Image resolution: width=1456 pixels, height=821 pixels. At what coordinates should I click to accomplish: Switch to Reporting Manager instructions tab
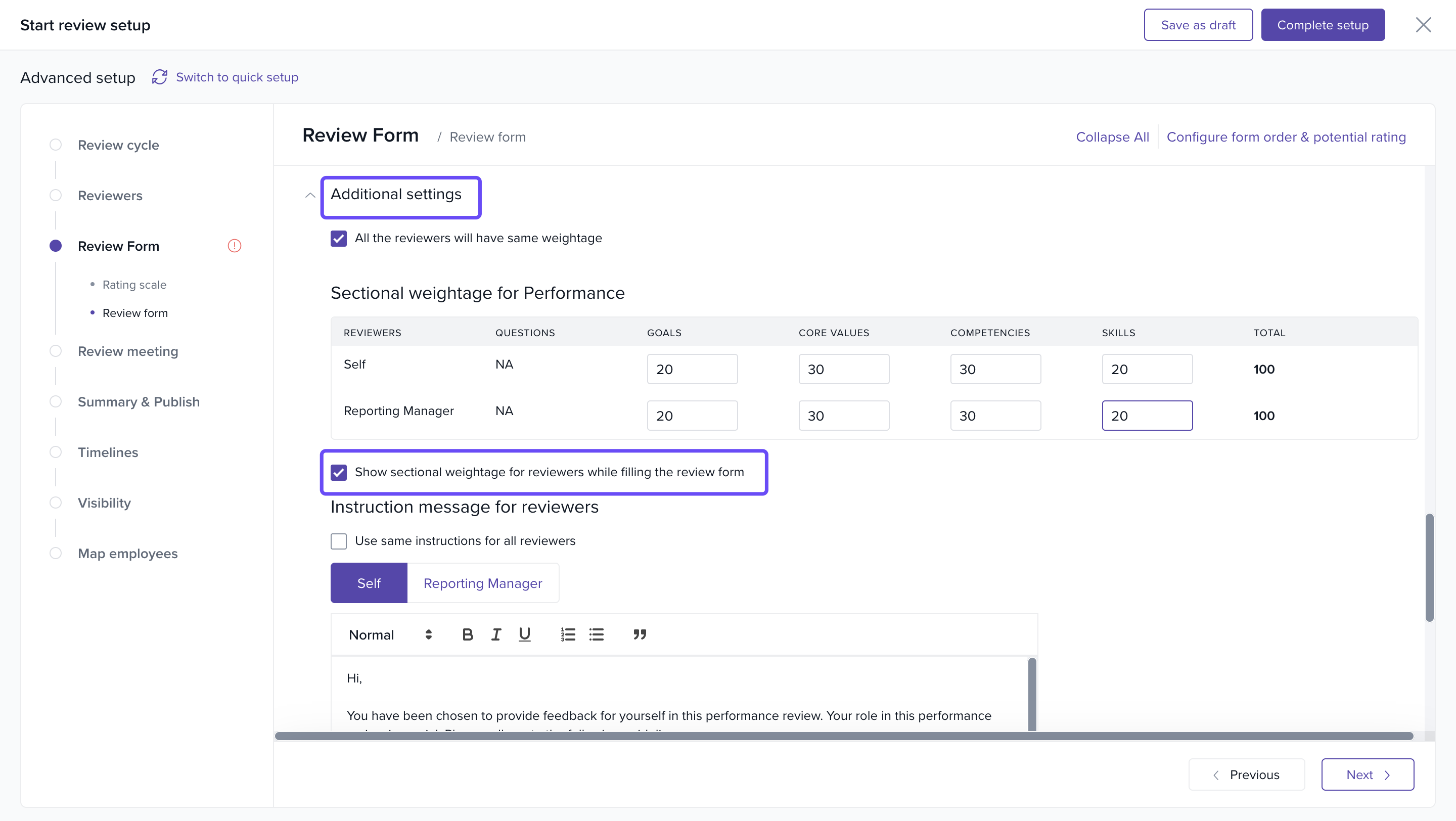pyautogui.click(x=483, y=583)
